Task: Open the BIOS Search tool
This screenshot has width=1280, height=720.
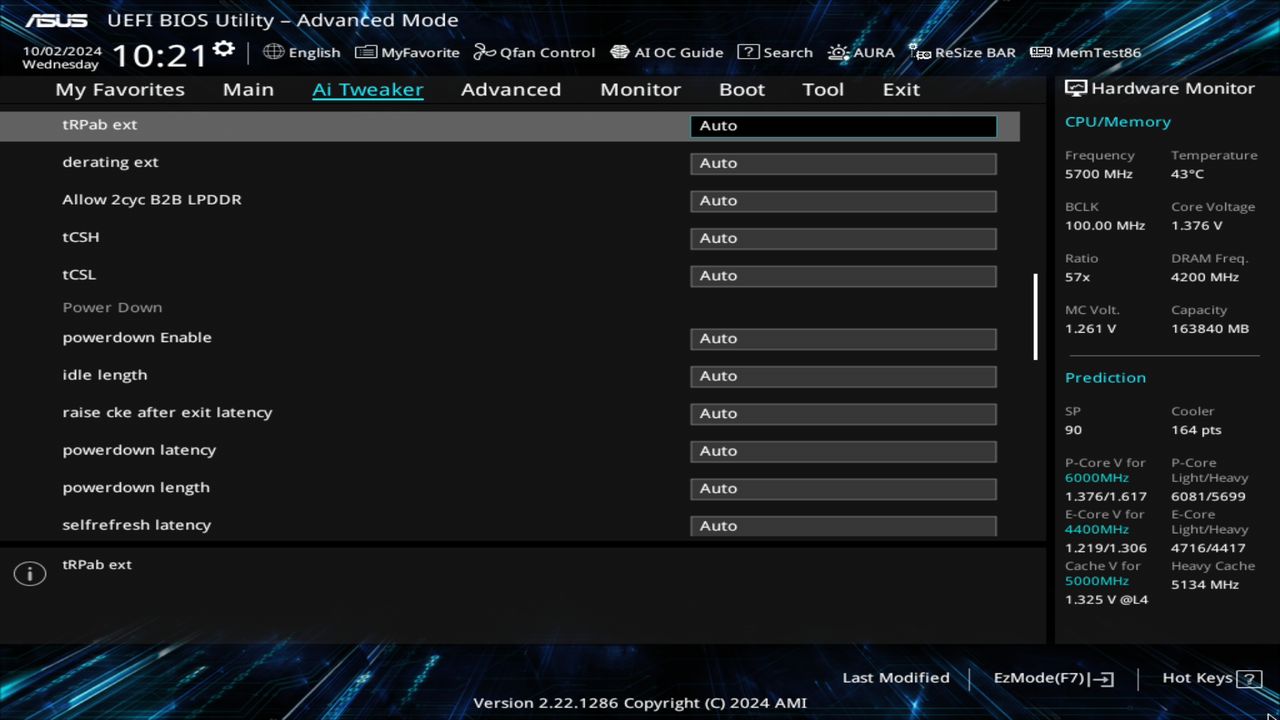Action: click(x=776, y=52)
